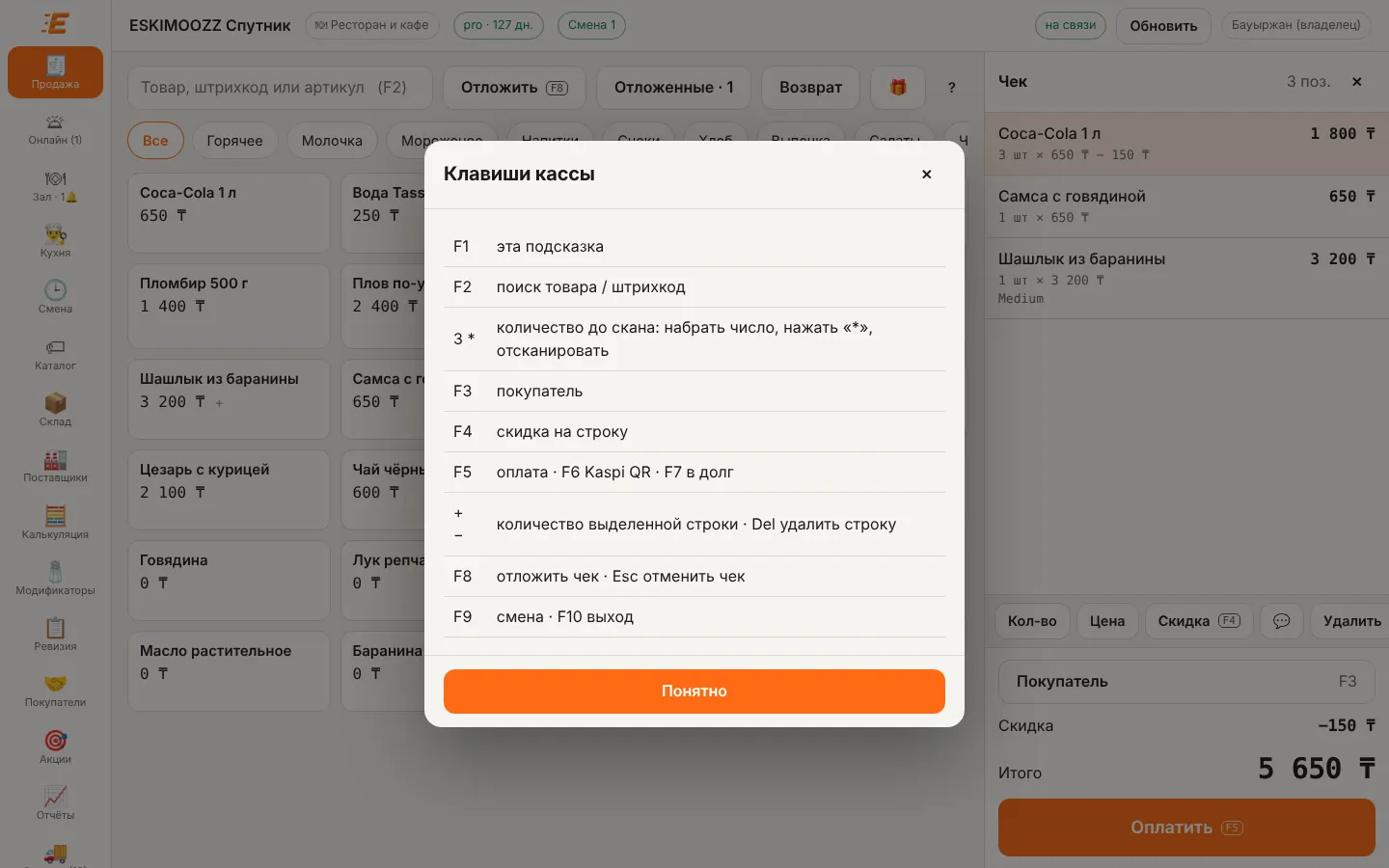
Task: Click the Кол-во button
Action: (1032, 621)
